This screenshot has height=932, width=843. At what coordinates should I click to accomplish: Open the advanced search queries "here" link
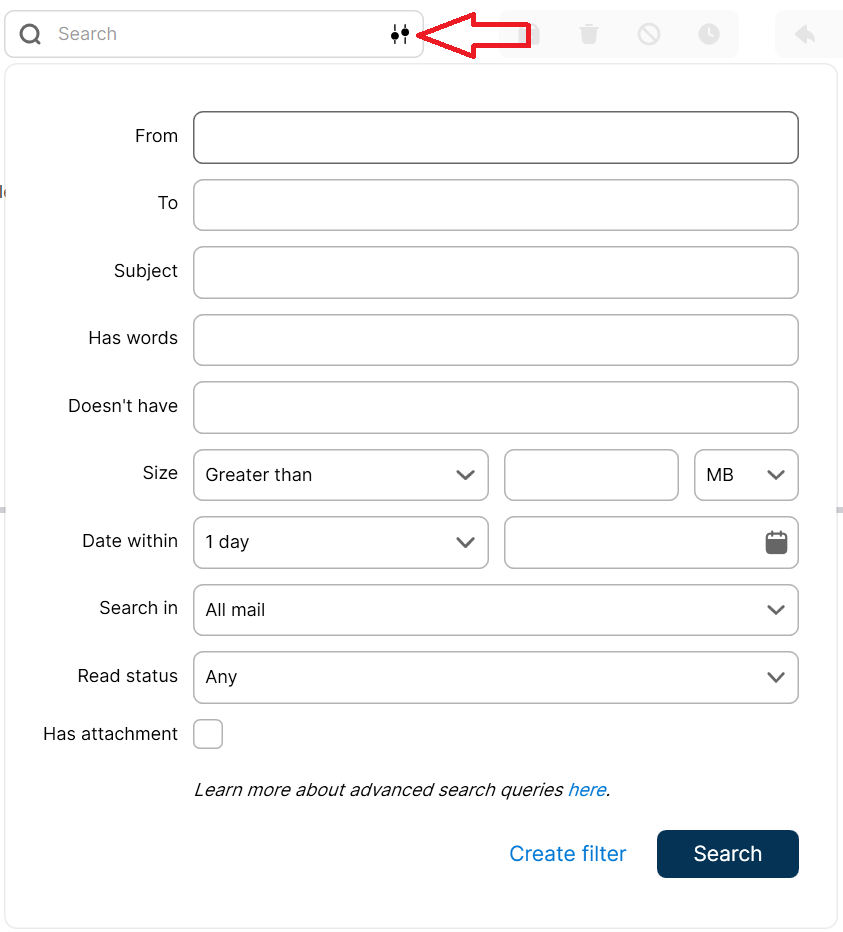click(x=587, y=790)
